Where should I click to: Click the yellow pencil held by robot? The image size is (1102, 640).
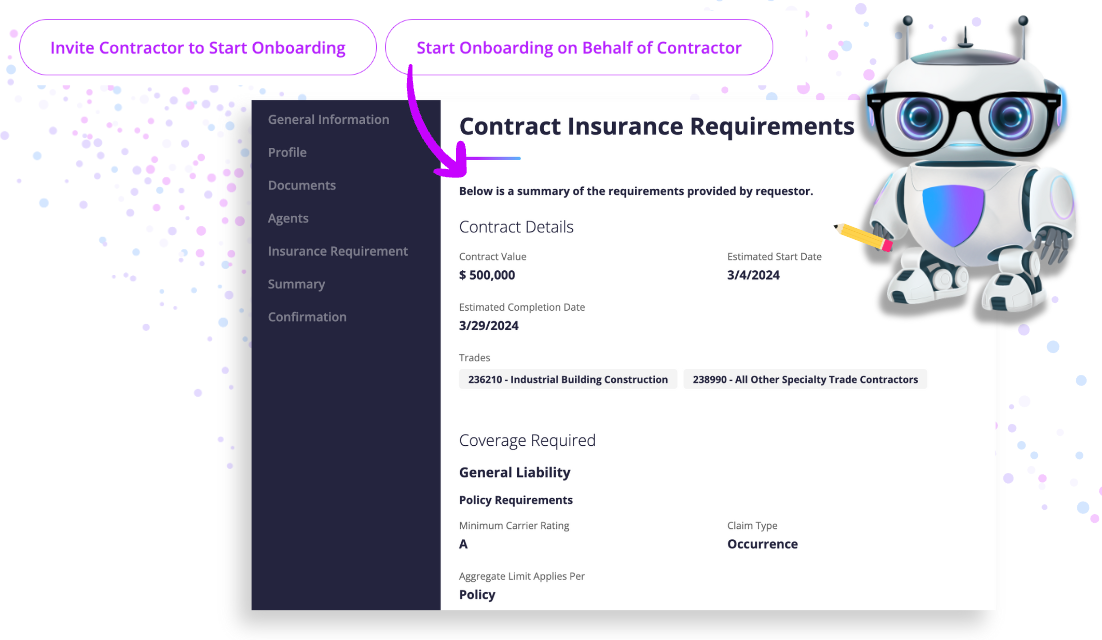click(x=862, y=235)
